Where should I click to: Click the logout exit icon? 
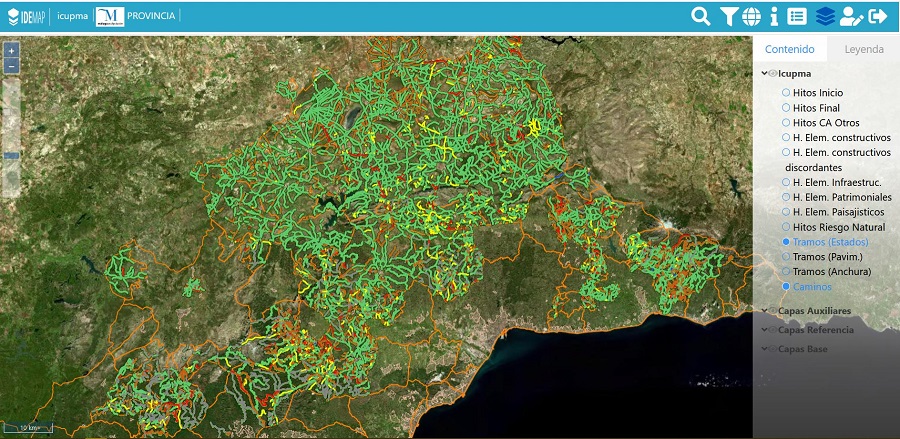point(878,17)
